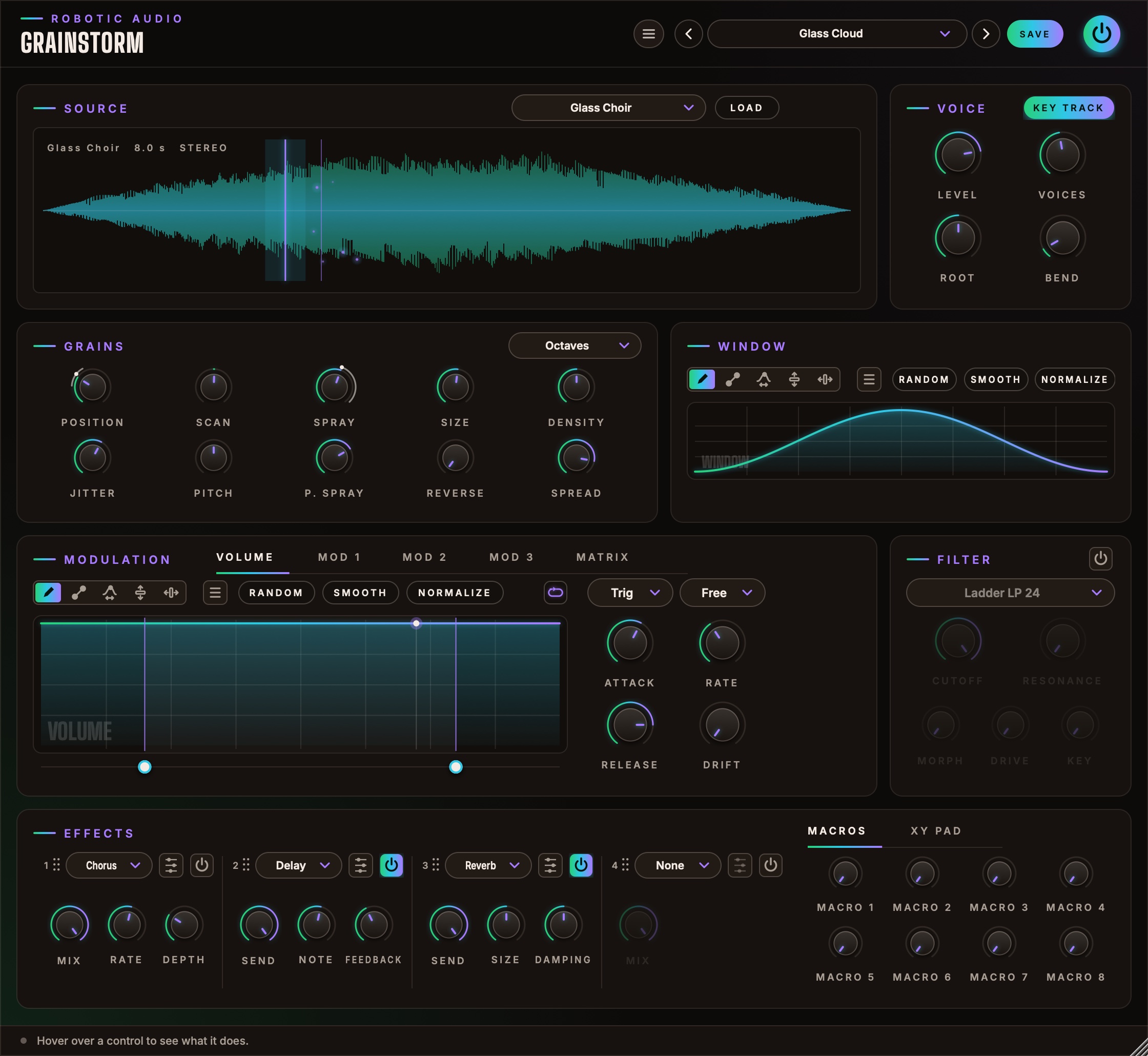
Task: Click Normalize in the Modulation panel
Action: click(x=455, y=593)
